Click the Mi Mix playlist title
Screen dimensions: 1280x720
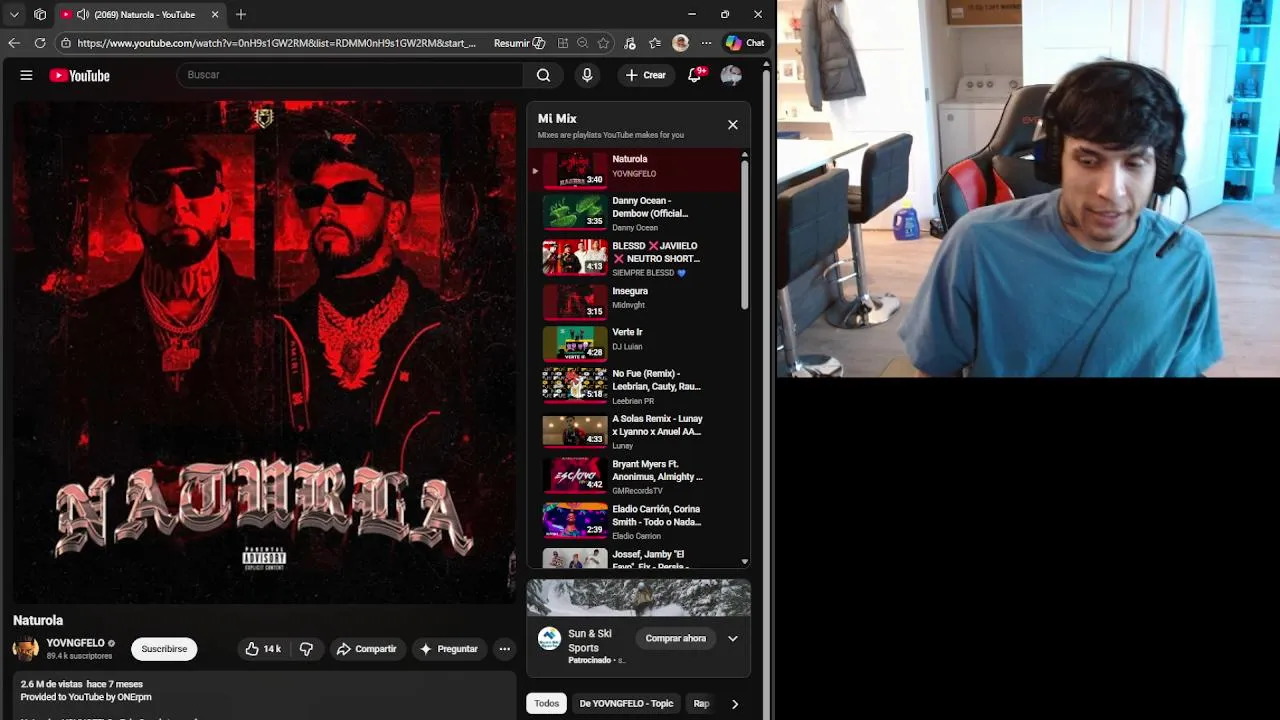tap(557, 119)
